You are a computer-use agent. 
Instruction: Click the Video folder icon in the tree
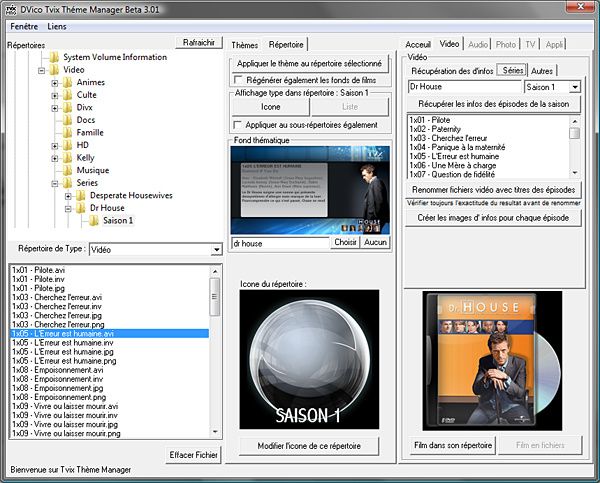click(54, 70)
